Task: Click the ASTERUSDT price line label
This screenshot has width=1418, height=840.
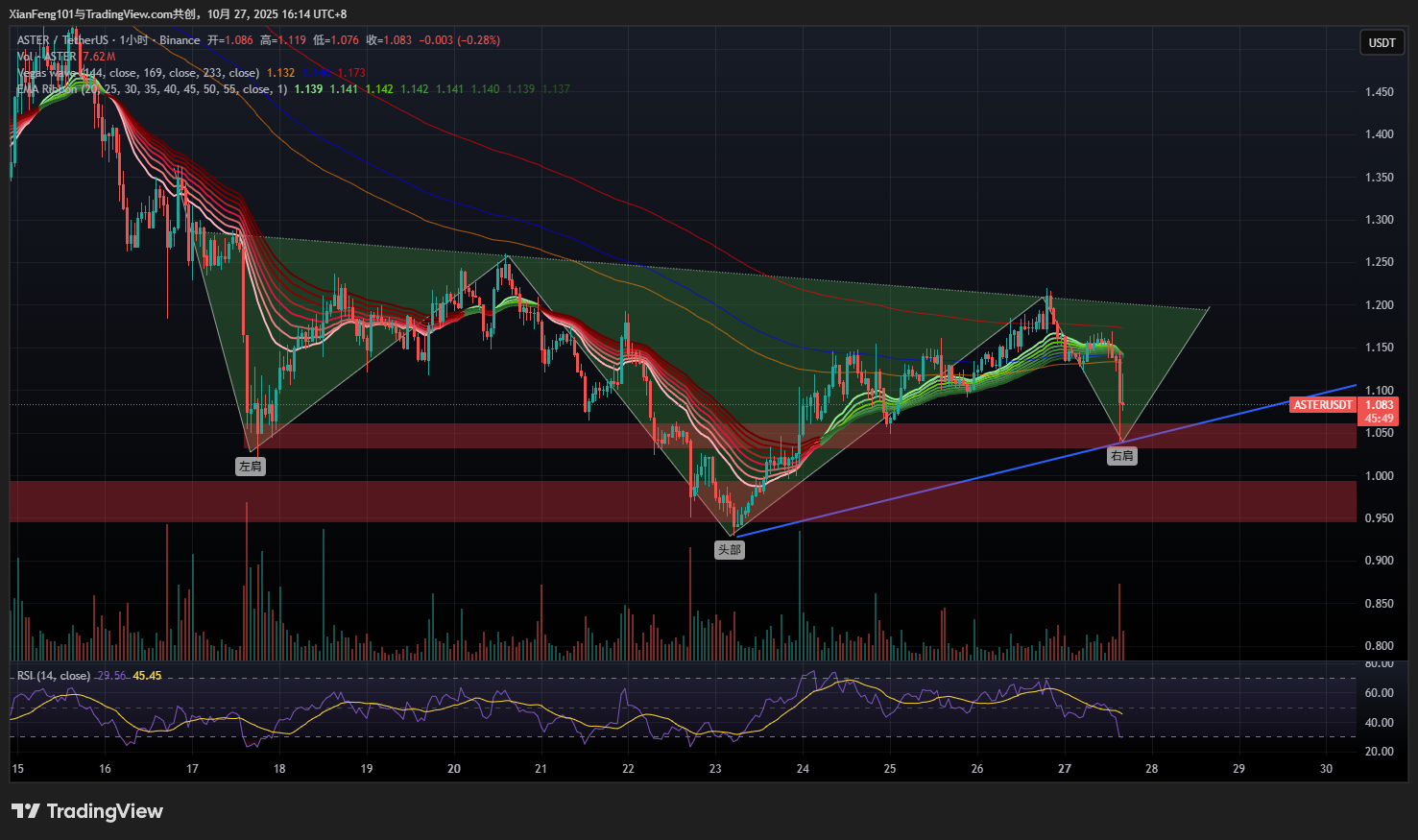Action: [1322, 405]
